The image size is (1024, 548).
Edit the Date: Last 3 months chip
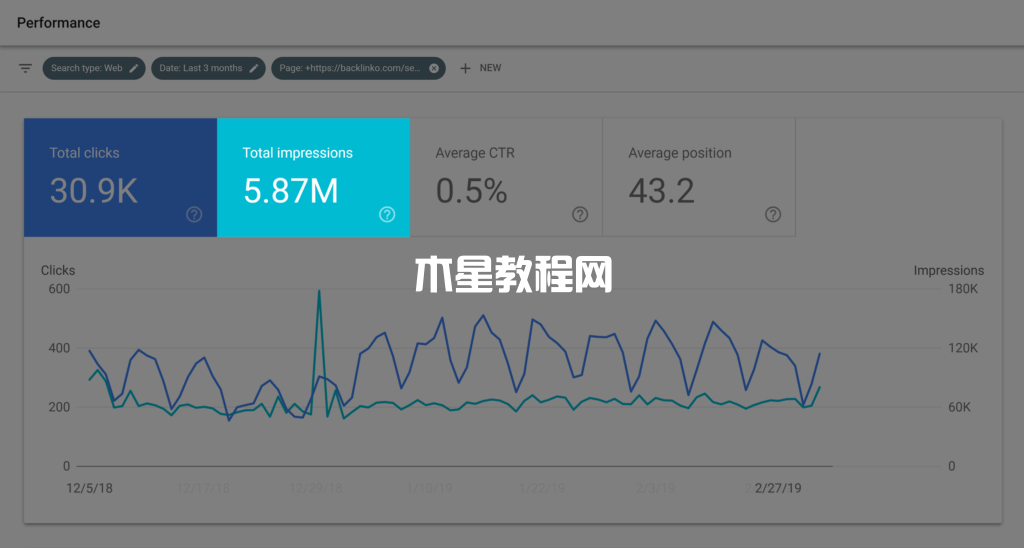coord(254,68)
